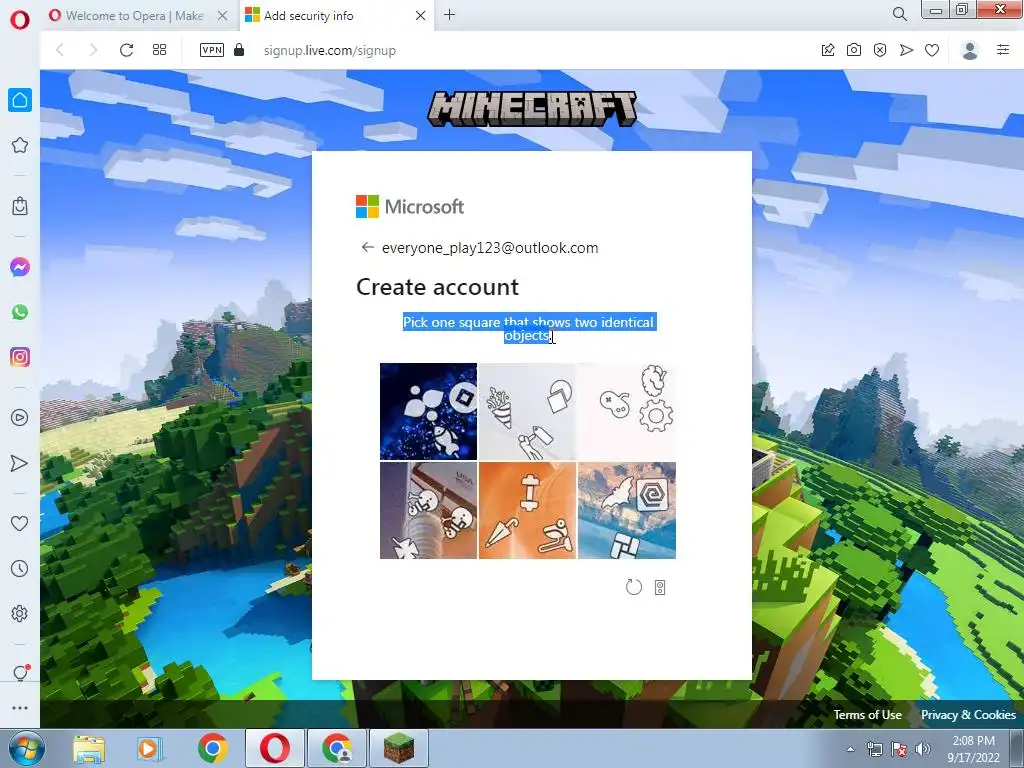1024x768 pixels.
Task: Open the profile account avatar
Action: tap(970, 50)
